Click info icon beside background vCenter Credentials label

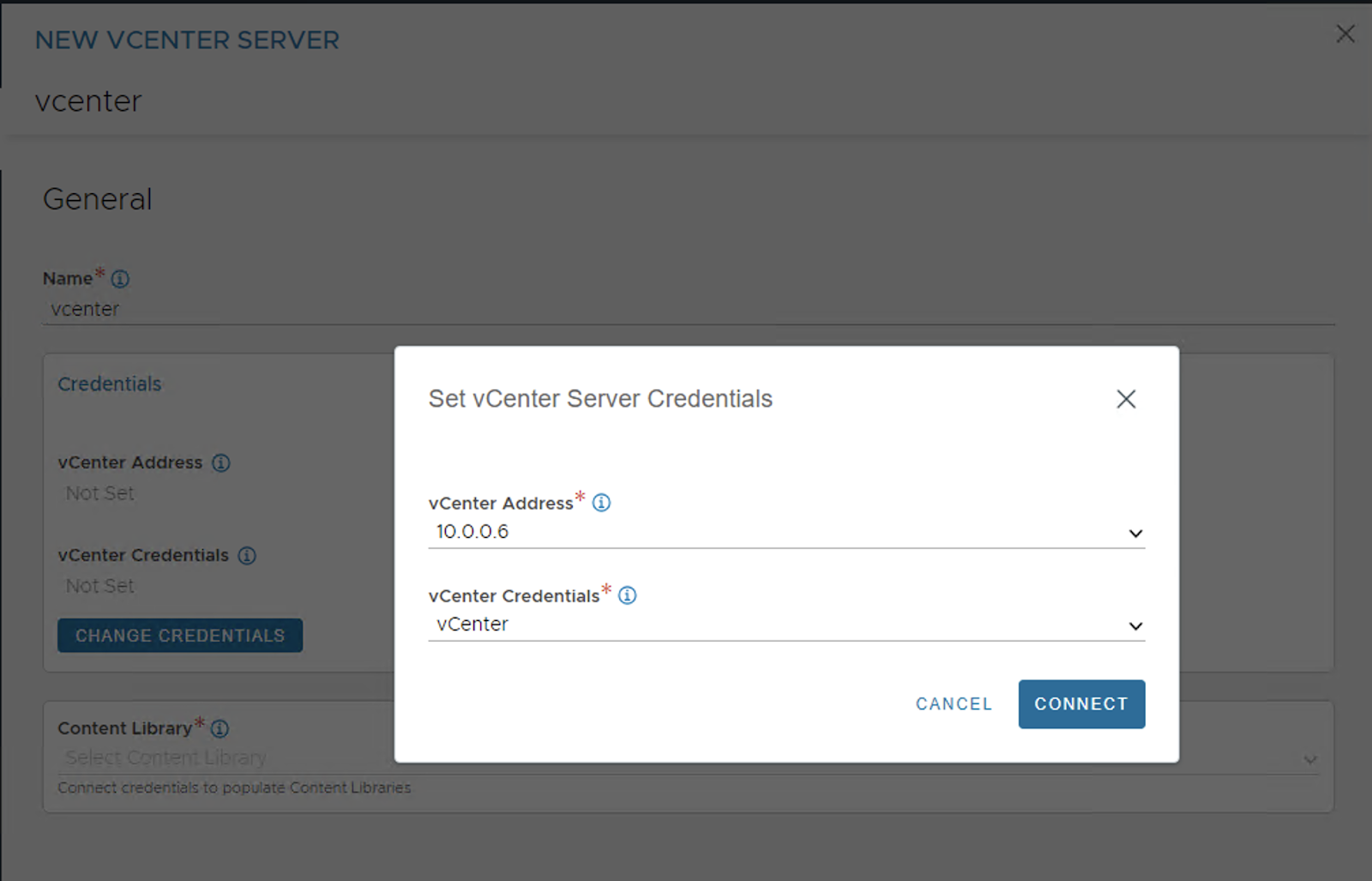[x=247, y=556]
